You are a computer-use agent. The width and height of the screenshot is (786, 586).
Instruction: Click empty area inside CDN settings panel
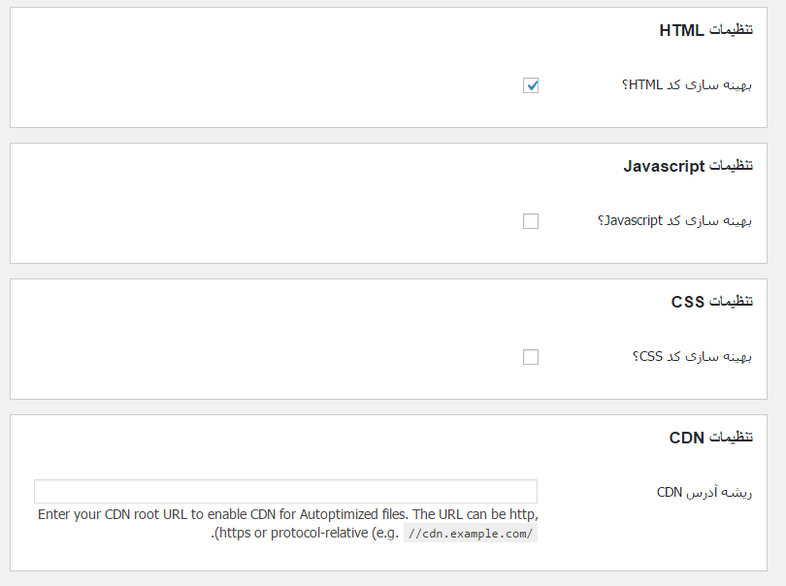point(251,451)
